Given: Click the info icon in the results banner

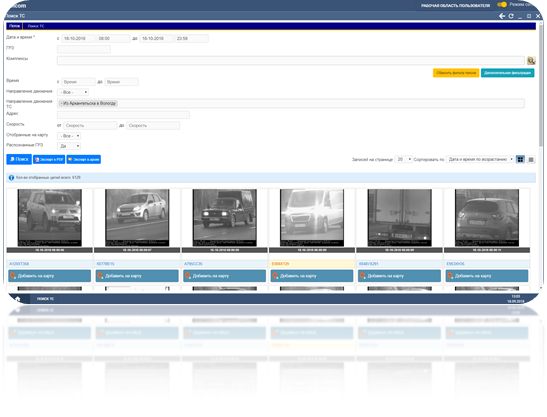Looking at the screenshot, I should pyautogui.click(x=11, y=178).
